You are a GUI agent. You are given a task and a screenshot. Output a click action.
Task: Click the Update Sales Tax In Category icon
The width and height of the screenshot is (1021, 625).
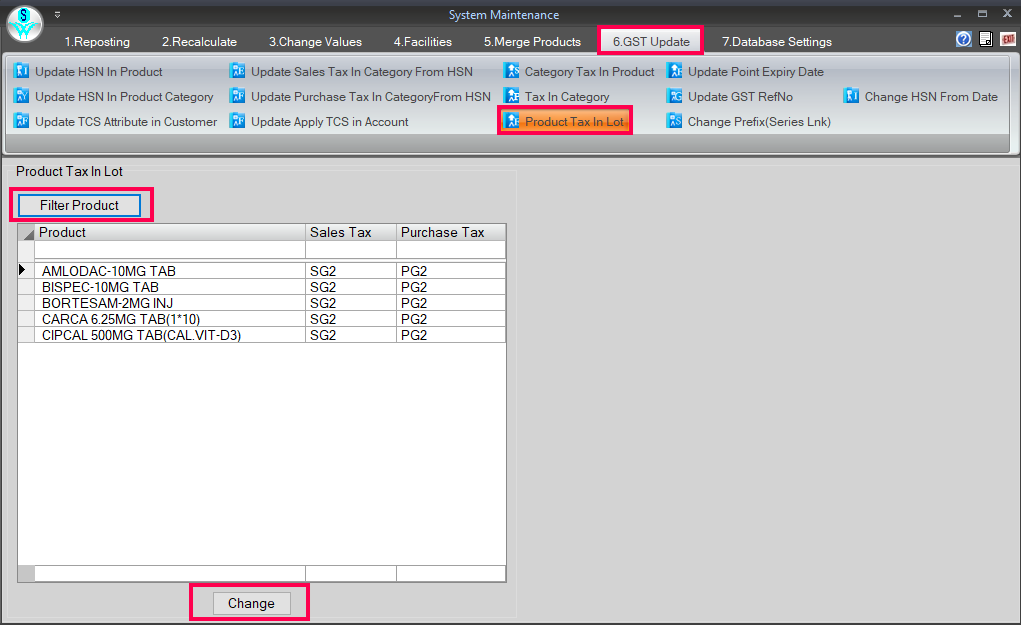(238, 71)
